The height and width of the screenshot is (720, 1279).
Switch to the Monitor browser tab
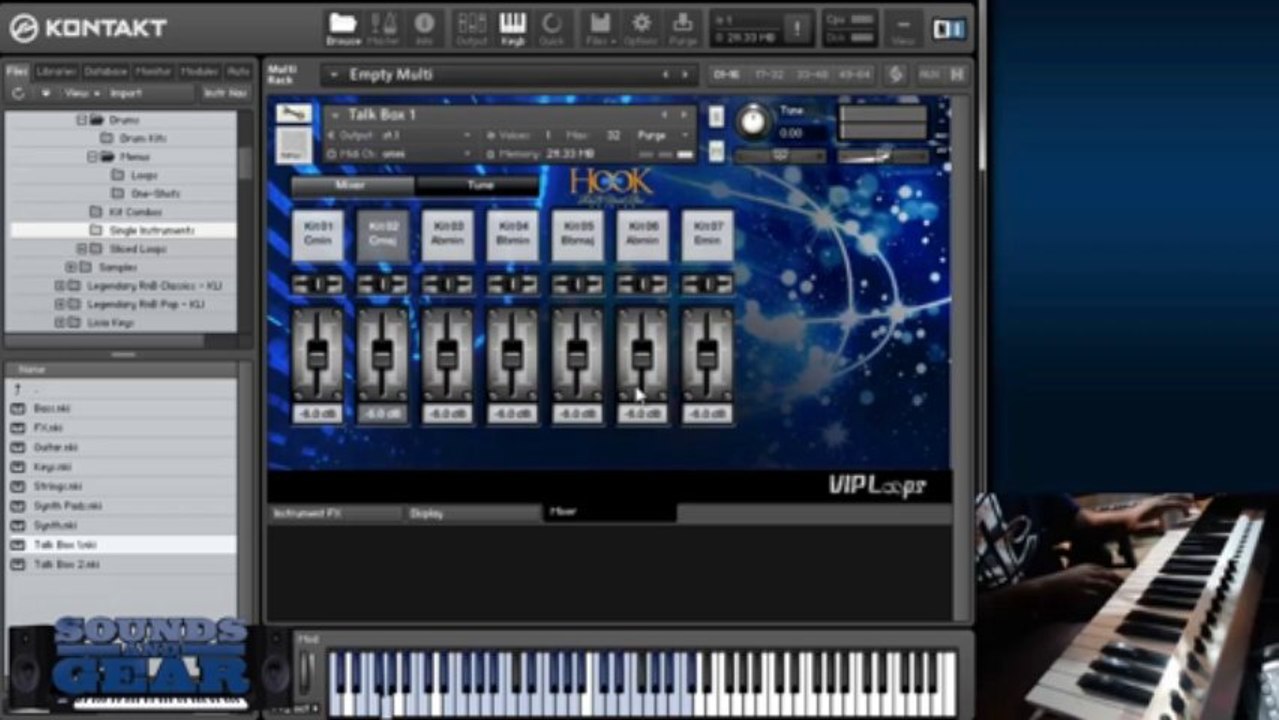[x=153, y=72]
